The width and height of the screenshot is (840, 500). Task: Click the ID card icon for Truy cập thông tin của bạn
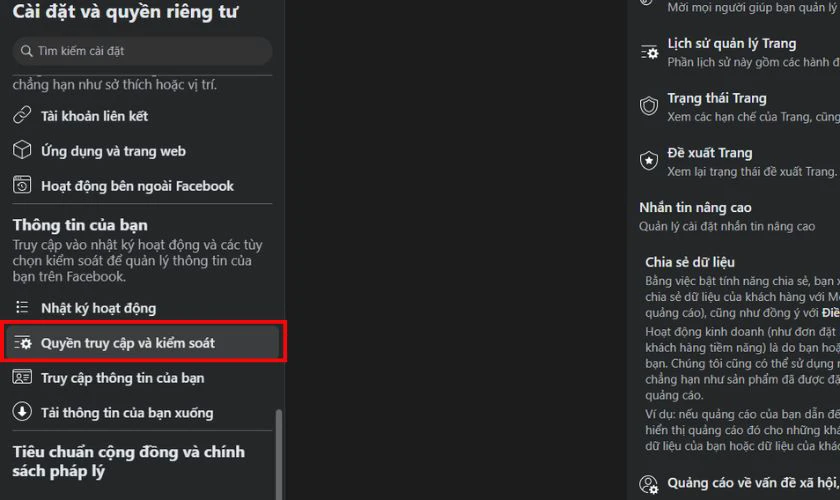coord(22,377)
